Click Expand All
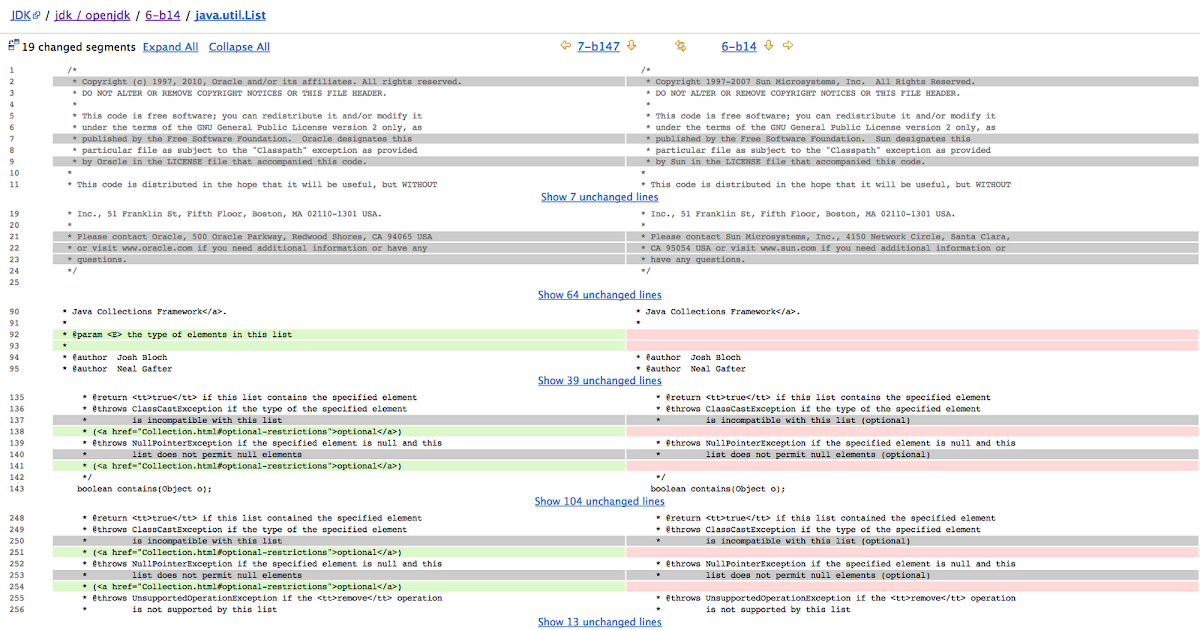Viewport: 1200px width, 630px height. tap(170, 46)
